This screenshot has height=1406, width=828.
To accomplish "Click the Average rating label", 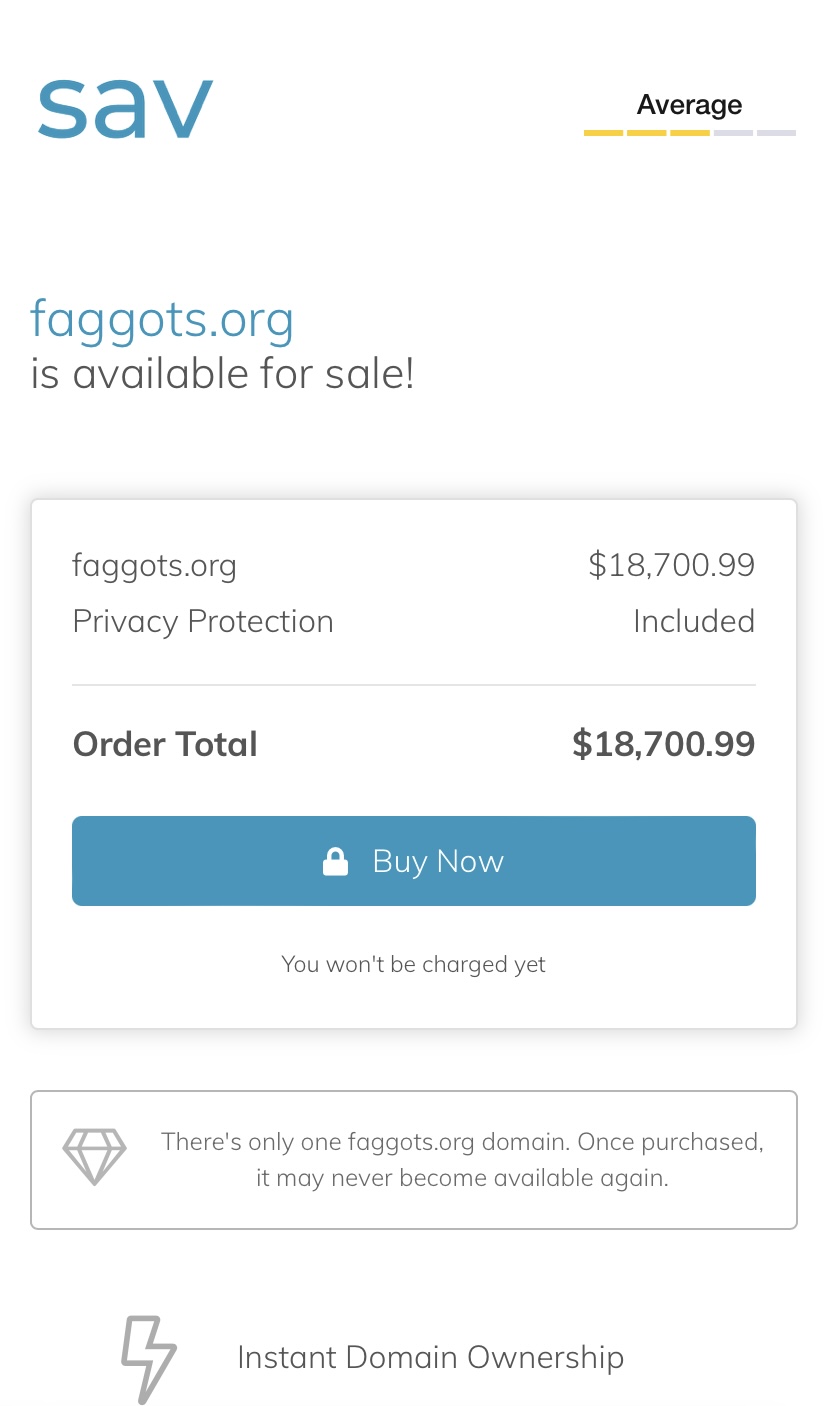I will [x=689, y=105].
